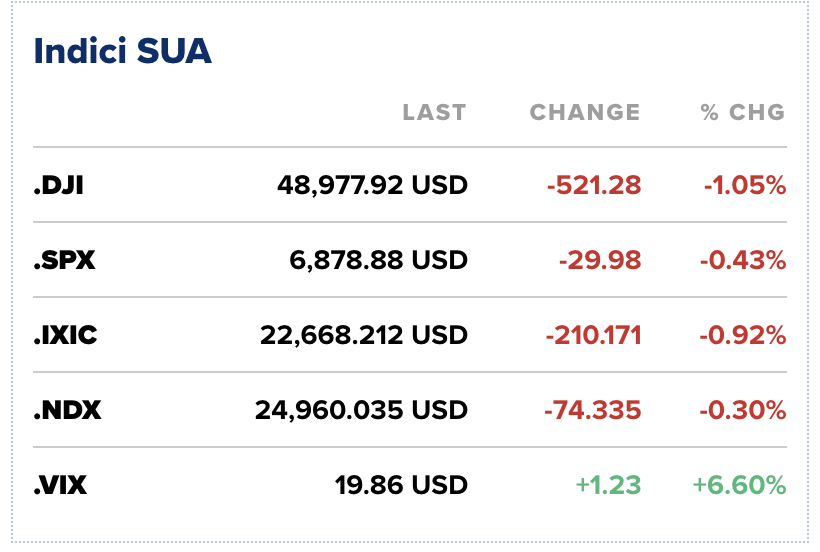
Task: Open the .DJI index link
Action: point(58,185)
